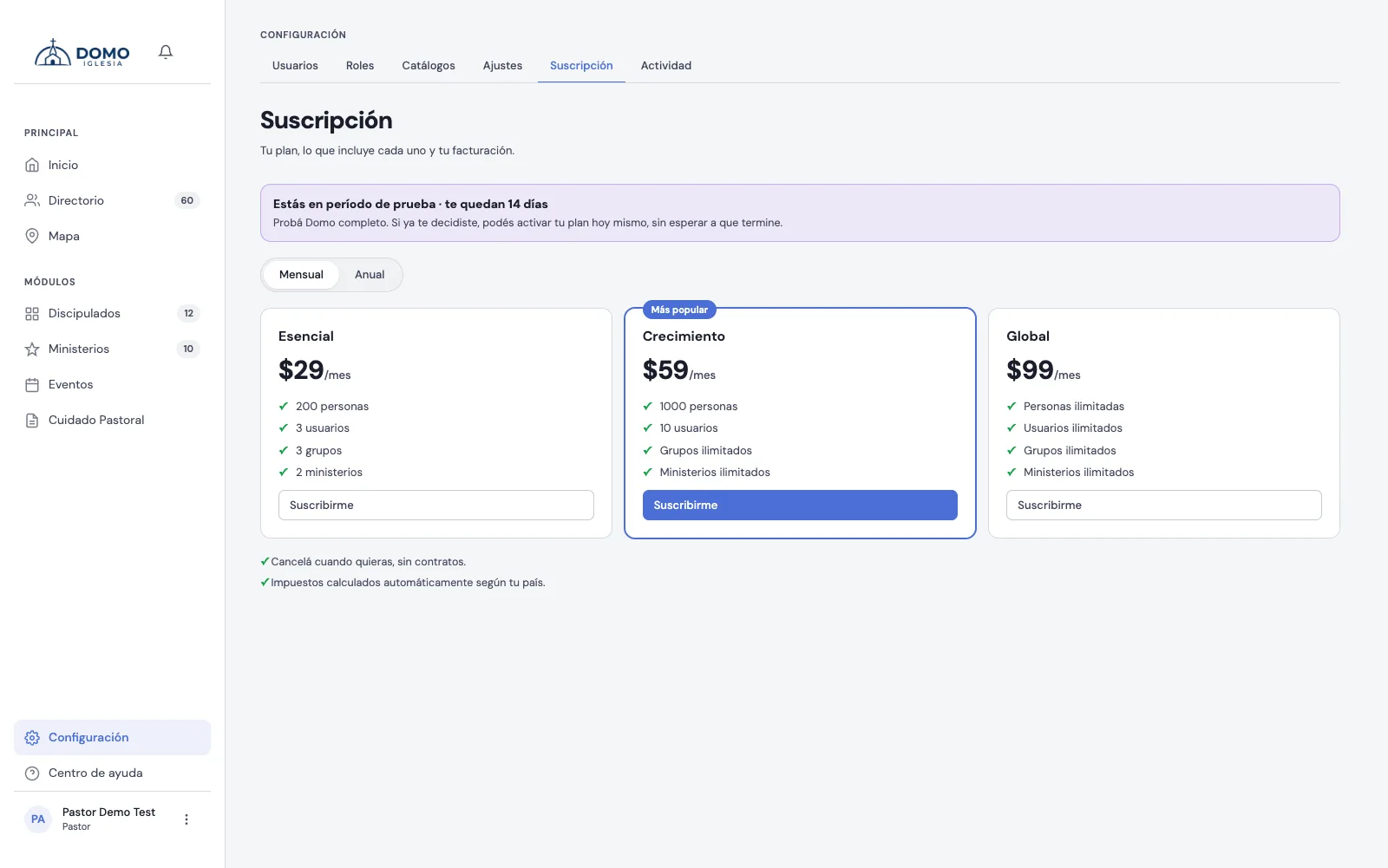Click the PA user avatar
Screen dimensions: 1388x868
(x=38, y=819)
